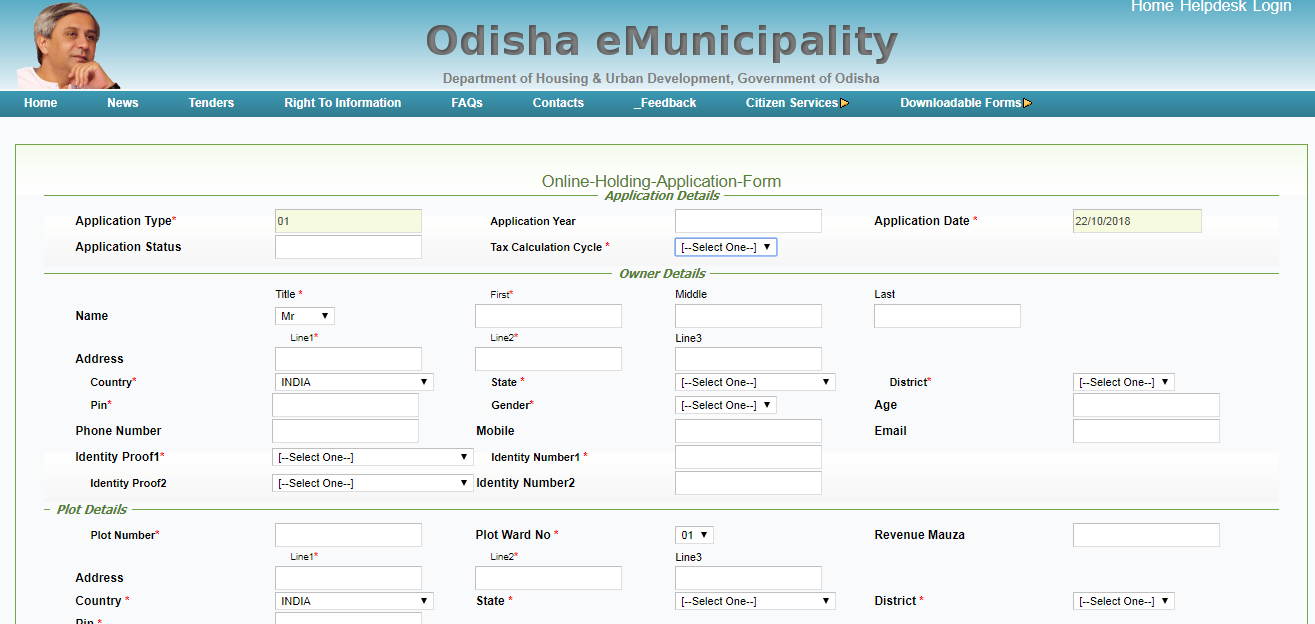Click inside the Application Year field

[x=748, y=220]
